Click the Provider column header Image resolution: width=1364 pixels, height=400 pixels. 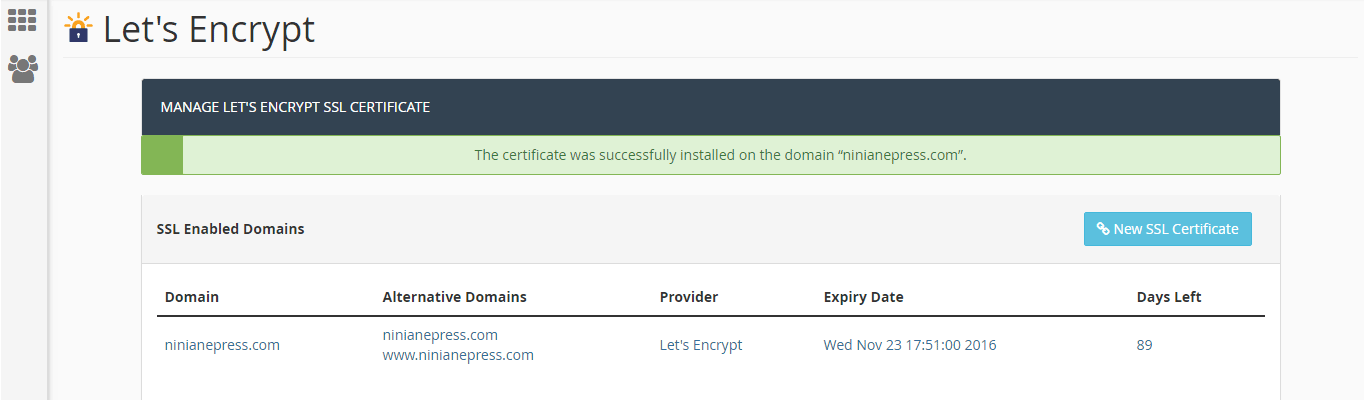point(689,297)
